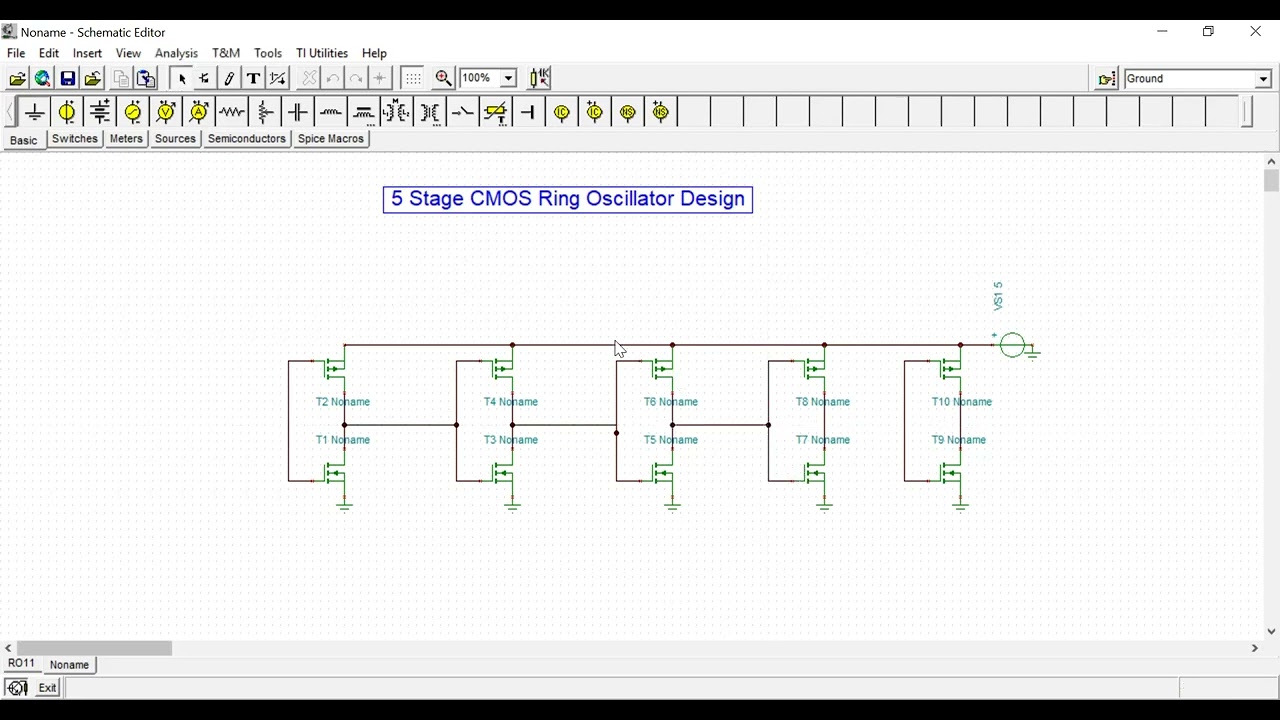This screenshot has width=1280, height=720.
Task: Select the arrow pointer tool
Action: 181,79
